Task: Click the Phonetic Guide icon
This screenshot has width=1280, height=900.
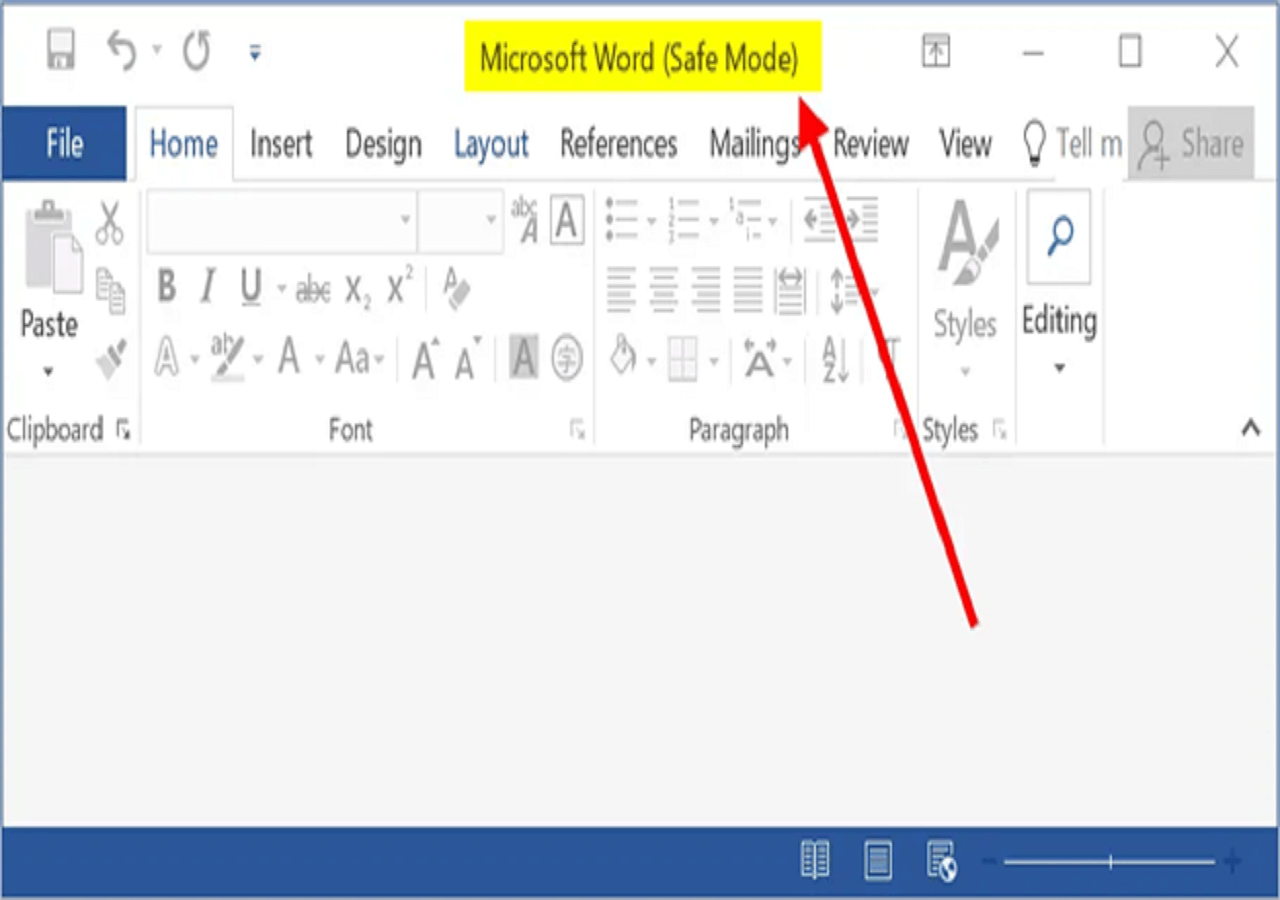Action: 524,220
